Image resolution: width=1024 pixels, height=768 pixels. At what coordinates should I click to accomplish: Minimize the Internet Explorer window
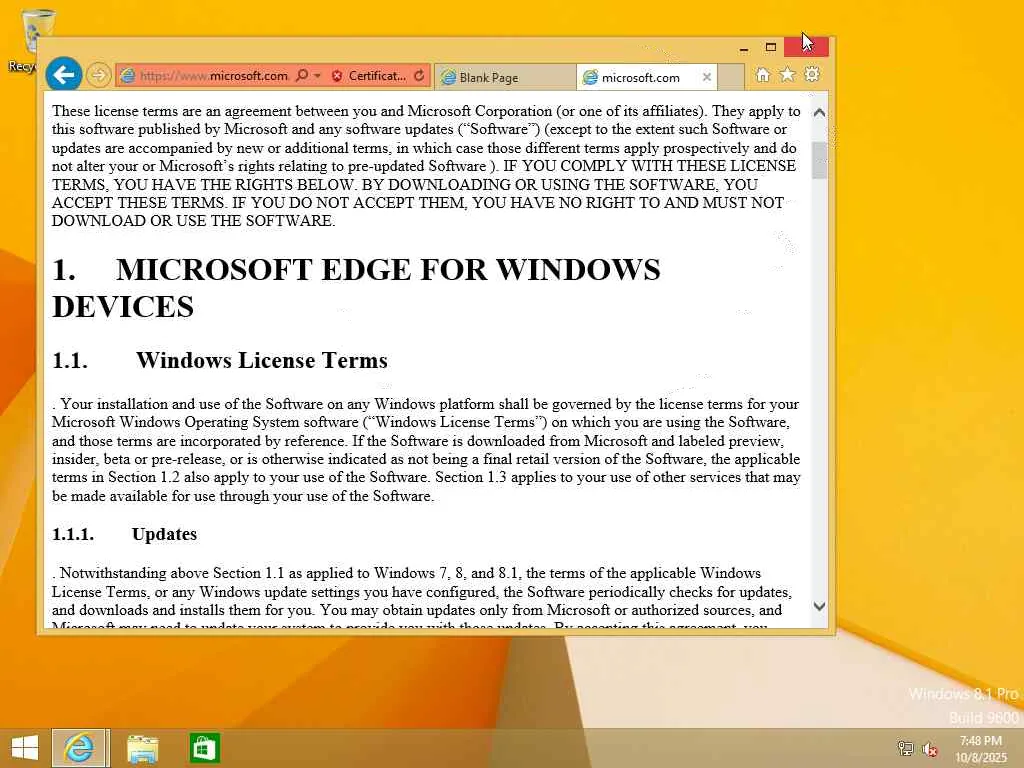(x=744, y=47)
